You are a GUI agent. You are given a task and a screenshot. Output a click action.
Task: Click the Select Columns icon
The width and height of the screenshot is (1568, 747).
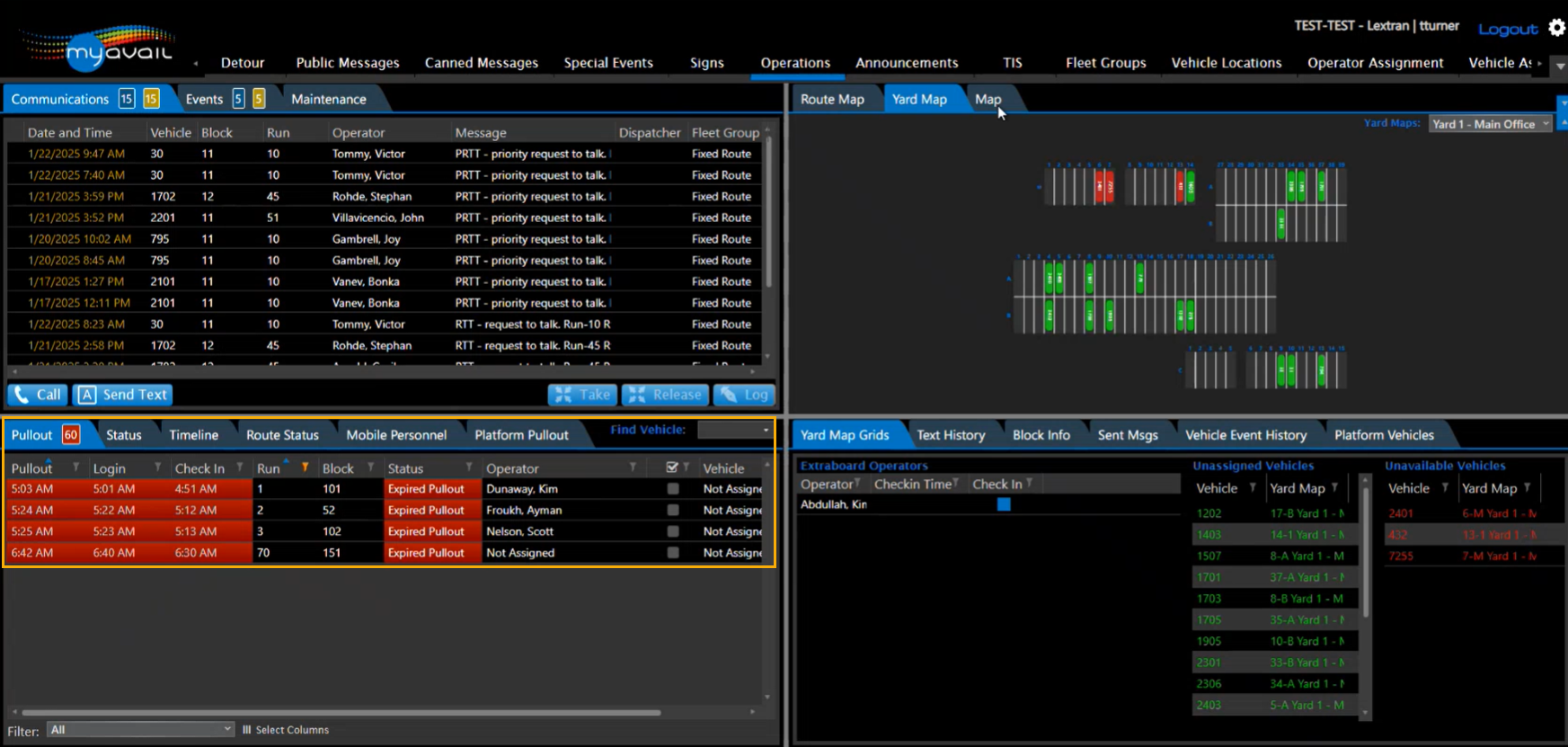point(247,730)
